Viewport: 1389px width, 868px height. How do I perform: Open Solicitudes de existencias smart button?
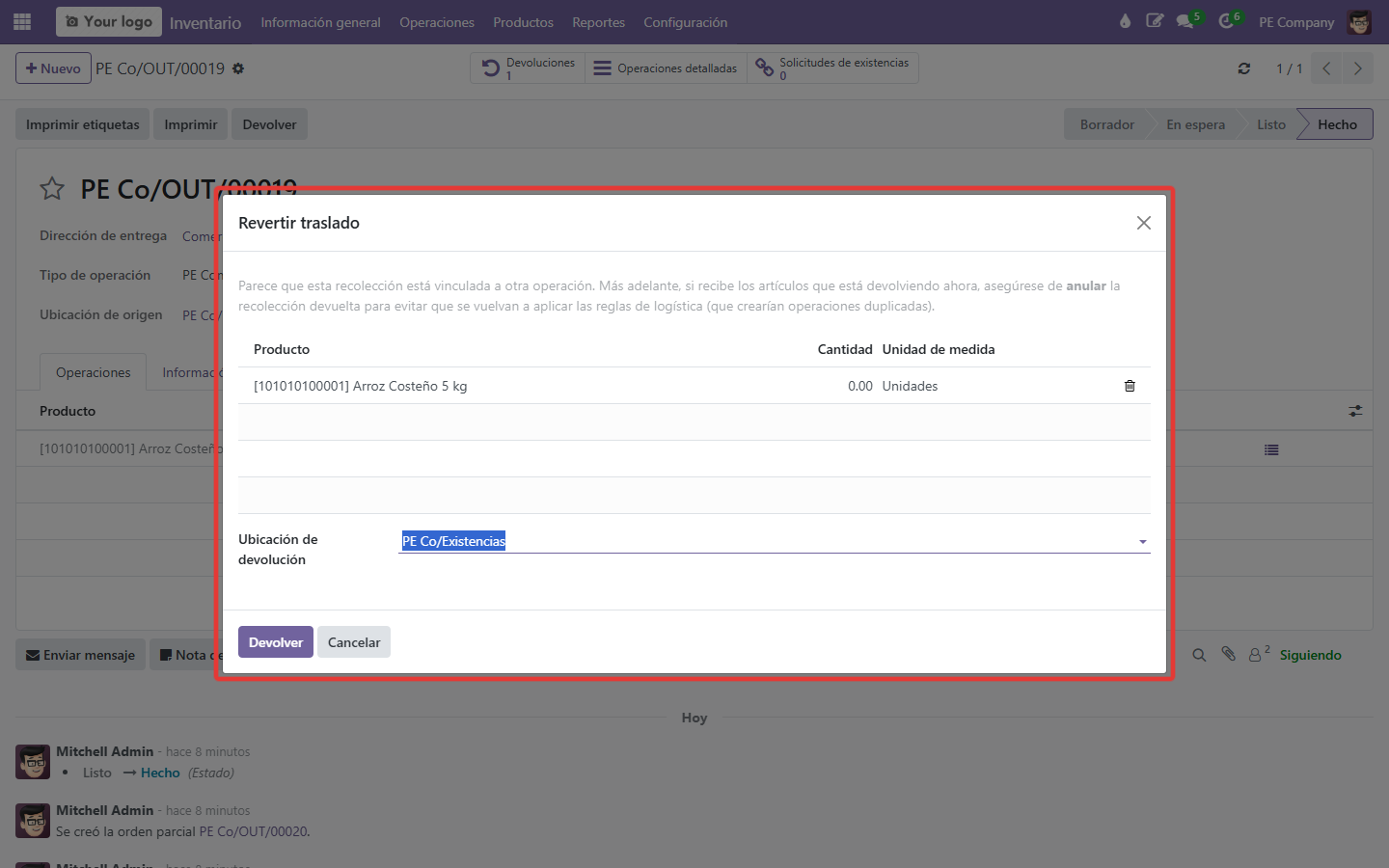click(832, 68)
